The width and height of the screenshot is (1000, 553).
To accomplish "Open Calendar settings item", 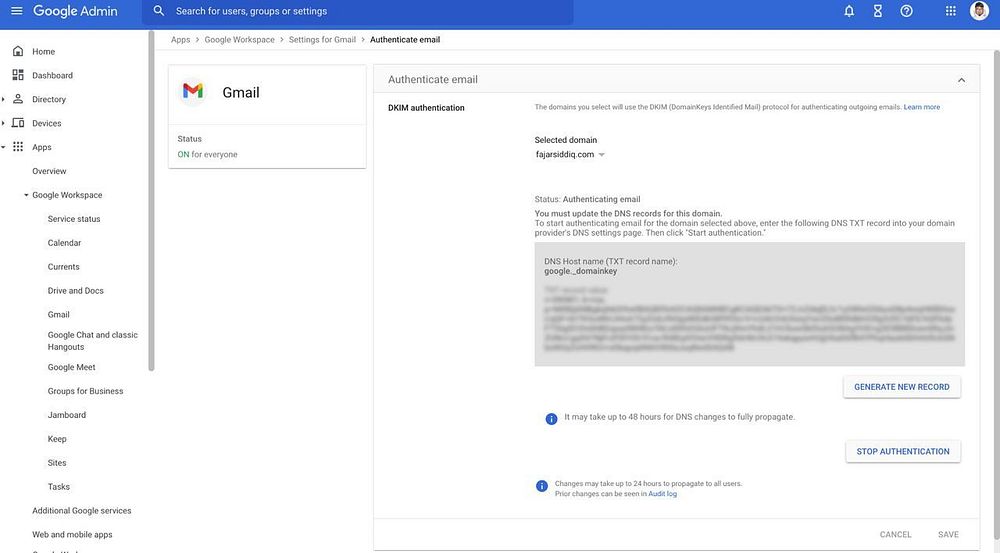I will tap(64, 243).
